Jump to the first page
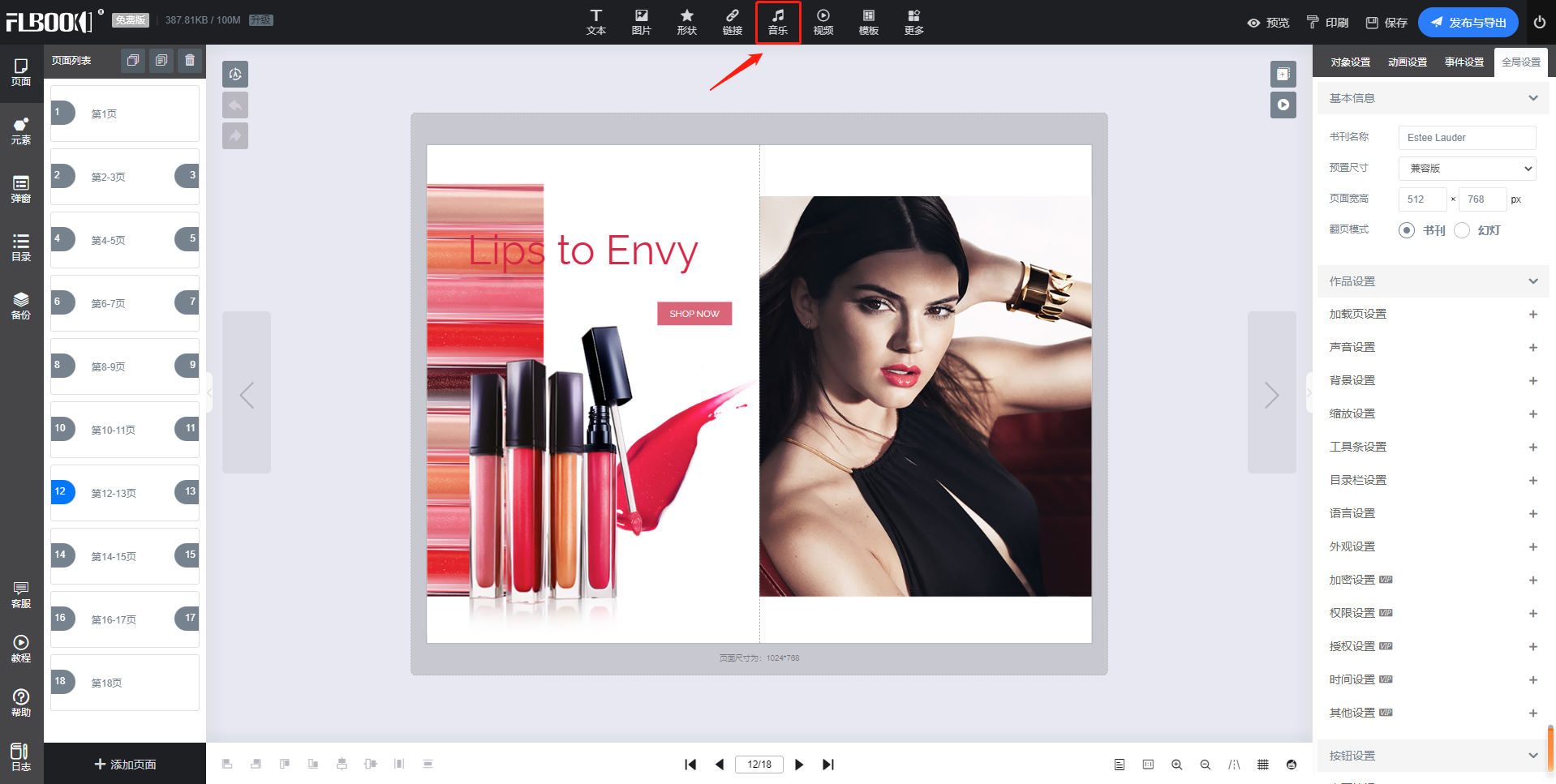The height and width of the screenshot is (784, 1556). point(690,765)
